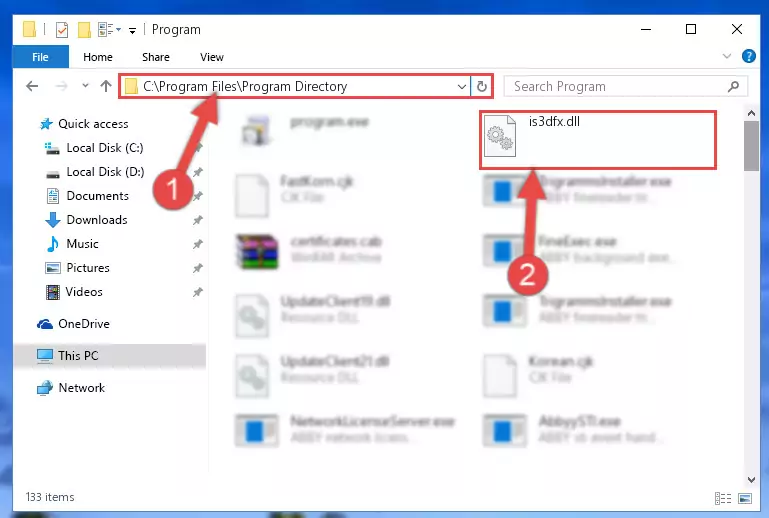Open Videos folder in sidebar

(84, 292)
